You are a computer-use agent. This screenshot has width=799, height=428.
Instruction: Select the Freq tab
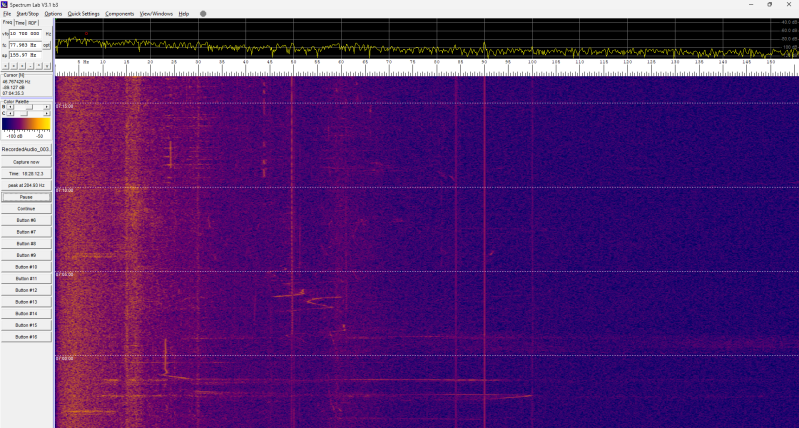pyautogui.click(x=7, y=22)
